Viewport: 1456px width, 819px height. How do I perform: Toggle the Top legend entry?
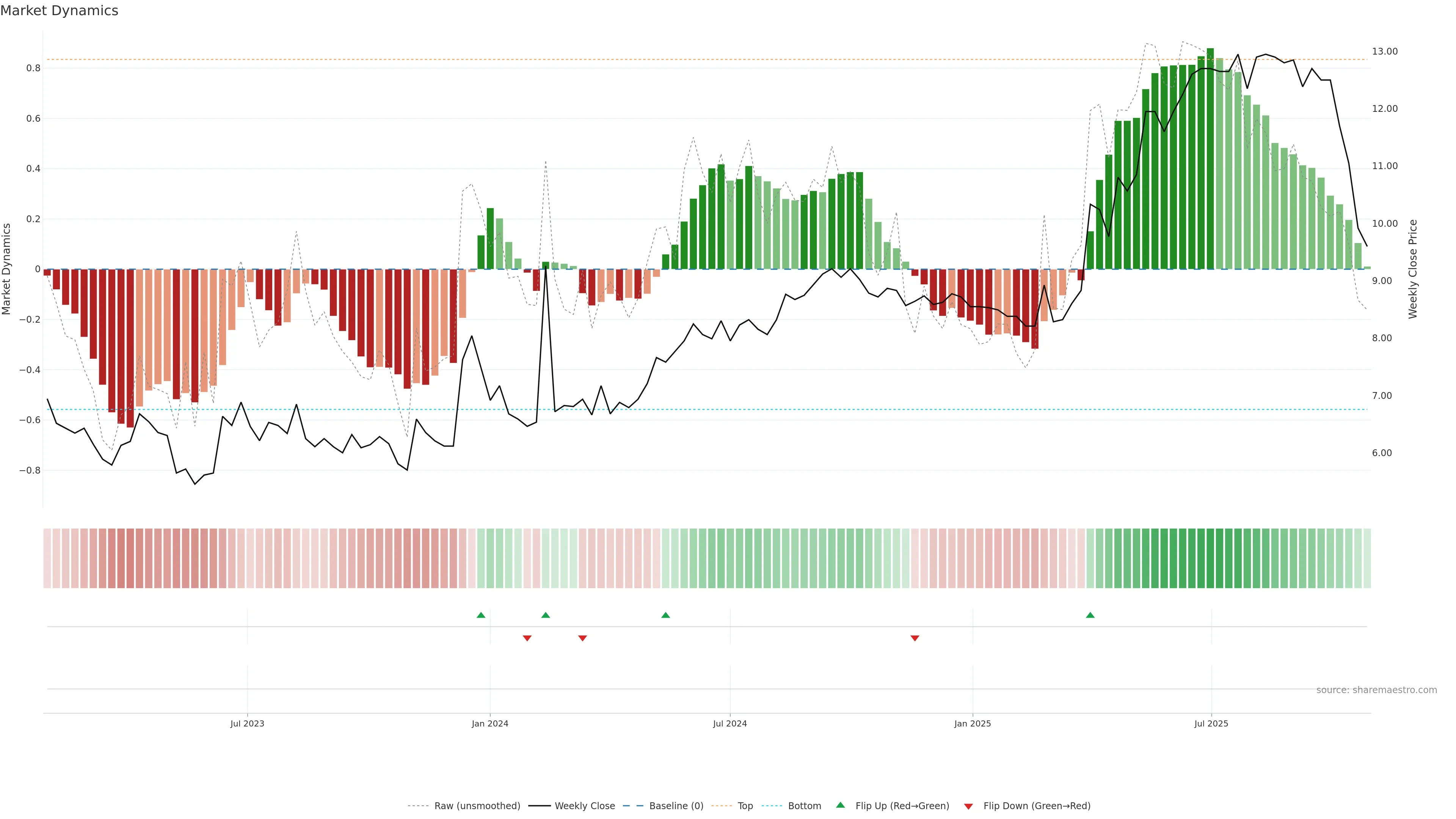coord(745,806)
